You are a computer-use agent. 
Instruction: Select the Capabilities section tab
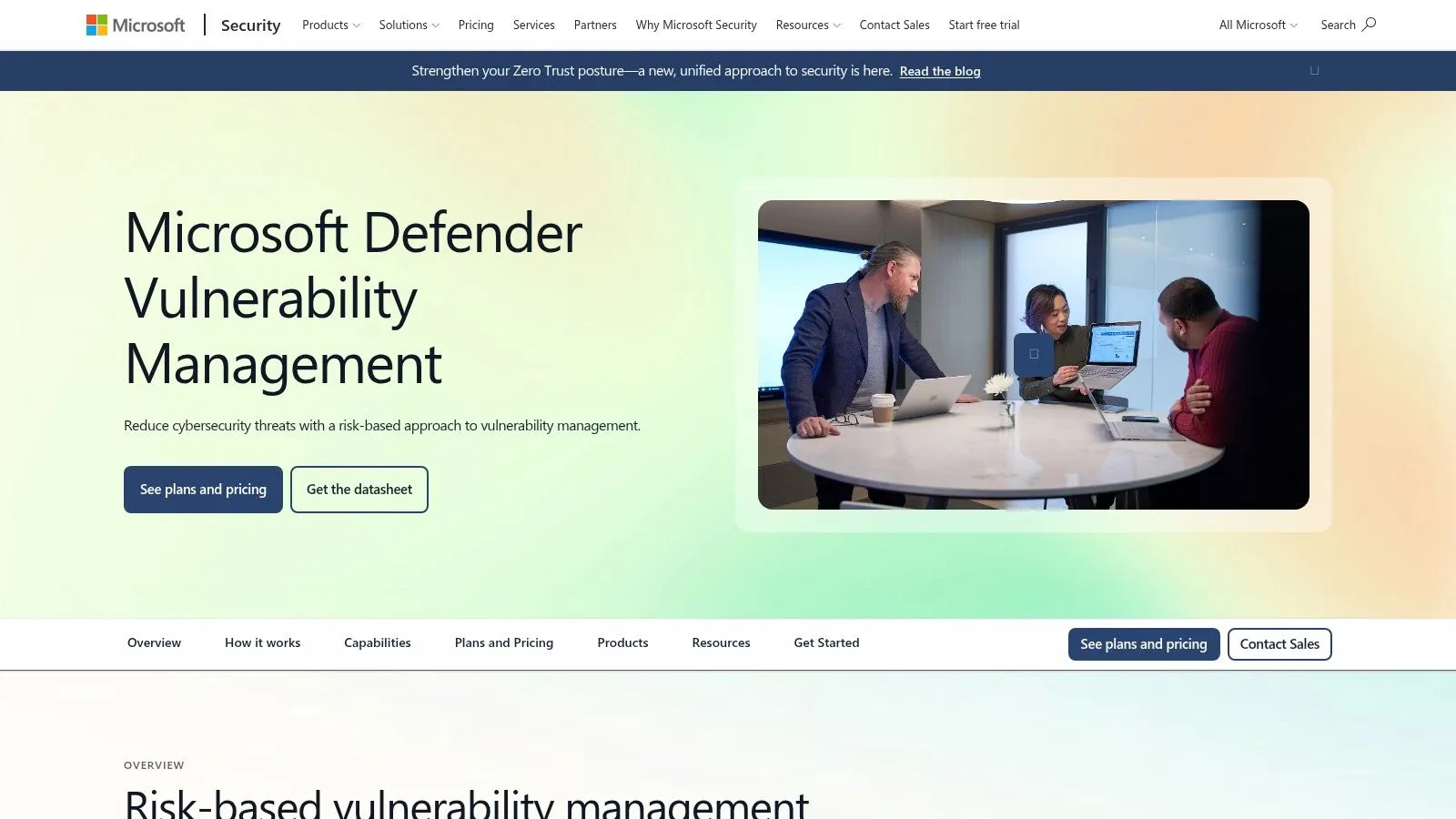(x=378, y=642)
